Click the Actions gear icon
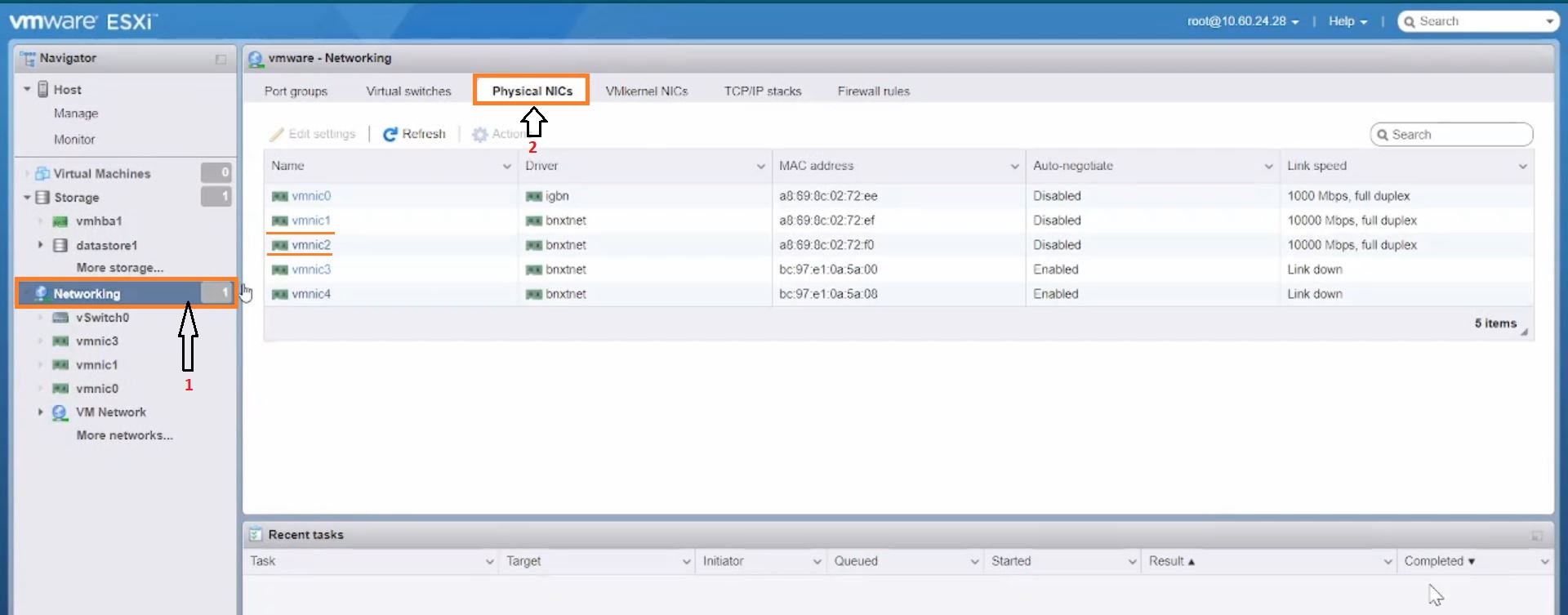 coord(480,134)
